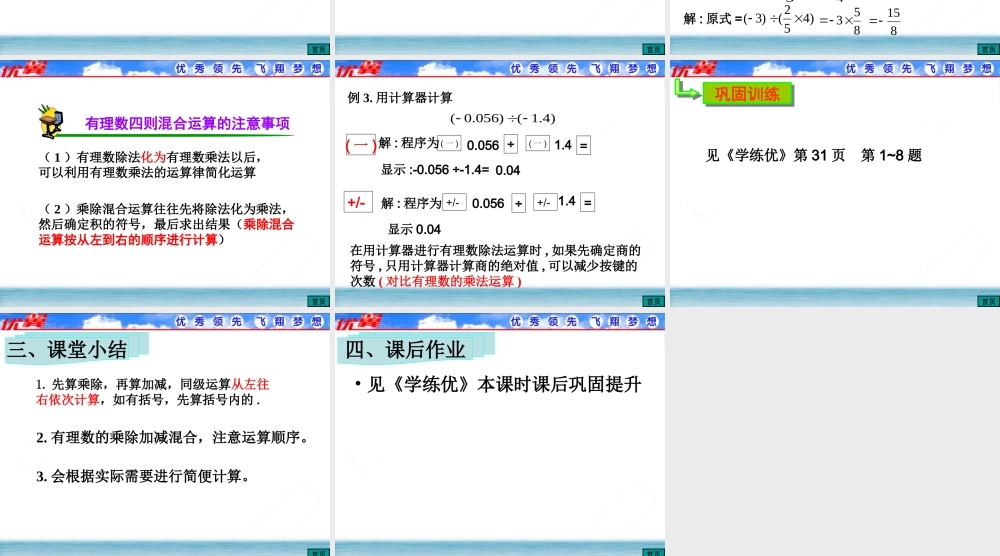Click the text 例 3. 用计算器计算
1000x556 pixels.
400,98
